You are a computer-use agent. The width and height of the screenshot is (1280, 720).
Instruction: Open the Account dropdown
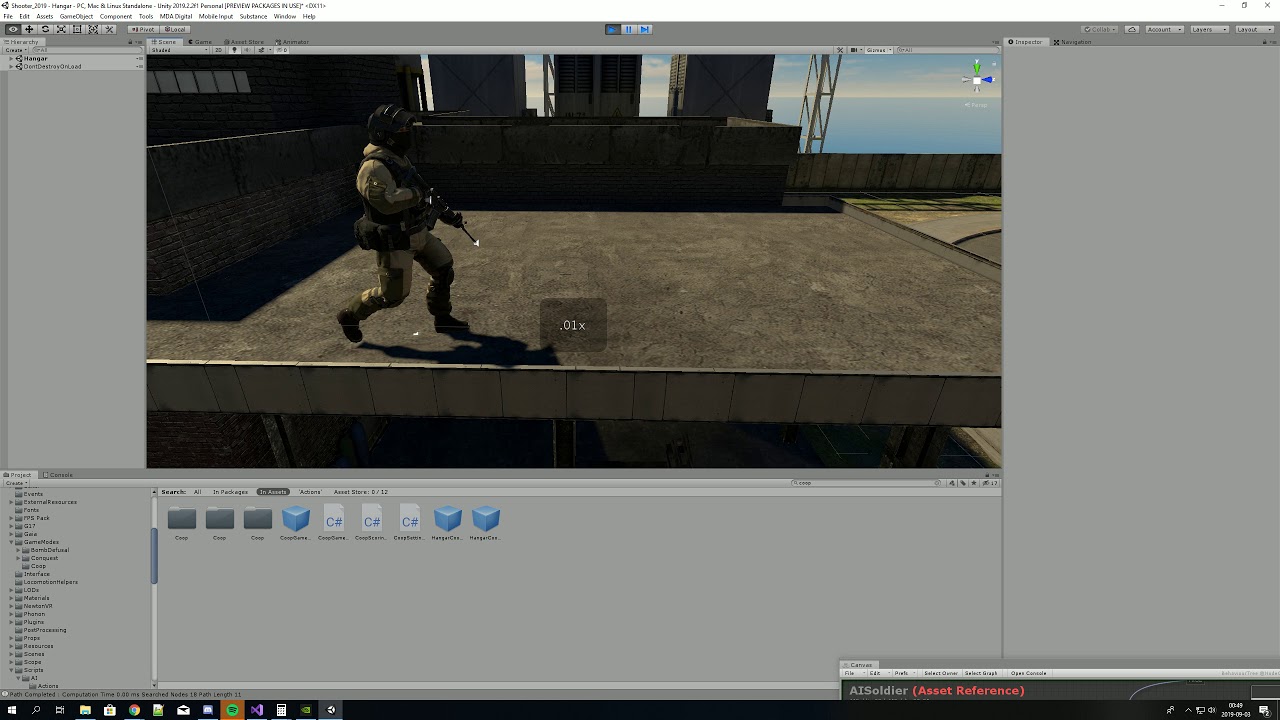(1163, 29)
